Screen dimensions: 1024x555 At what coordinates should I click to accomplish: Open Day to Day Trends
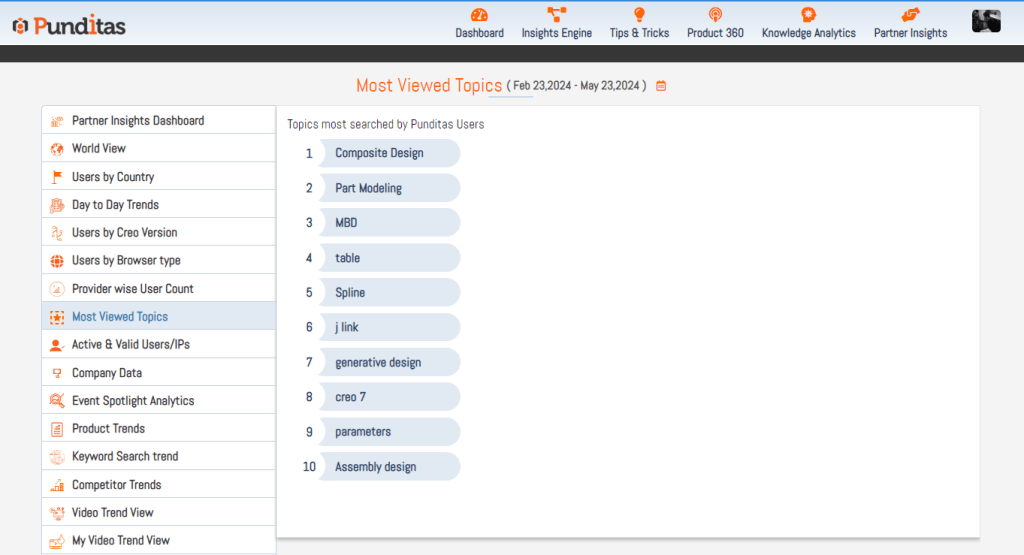point(115,205)
